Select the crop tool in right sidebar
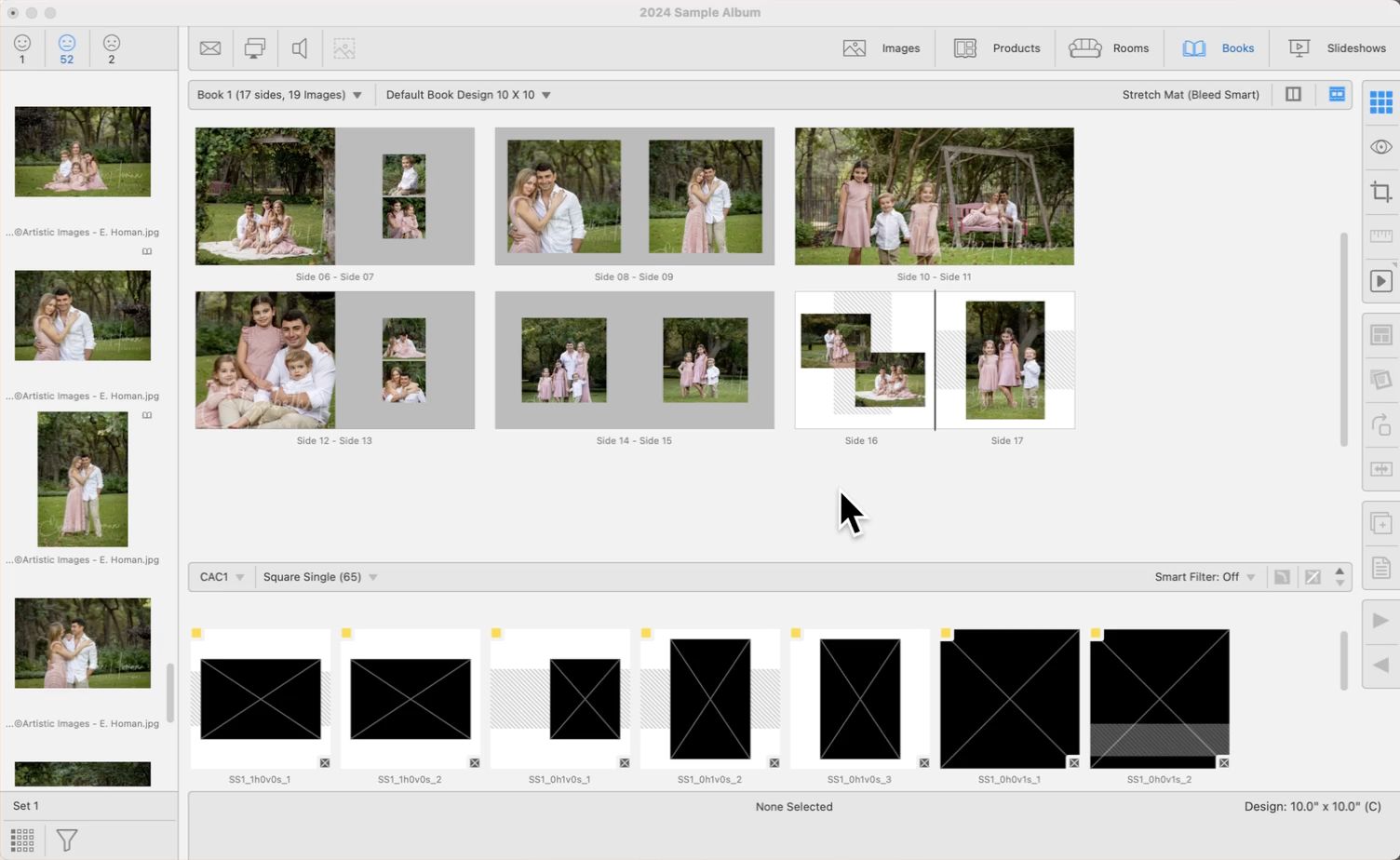Image resolution: width=1400 pixels, height=860 pixels. [x=1380, y=192]
